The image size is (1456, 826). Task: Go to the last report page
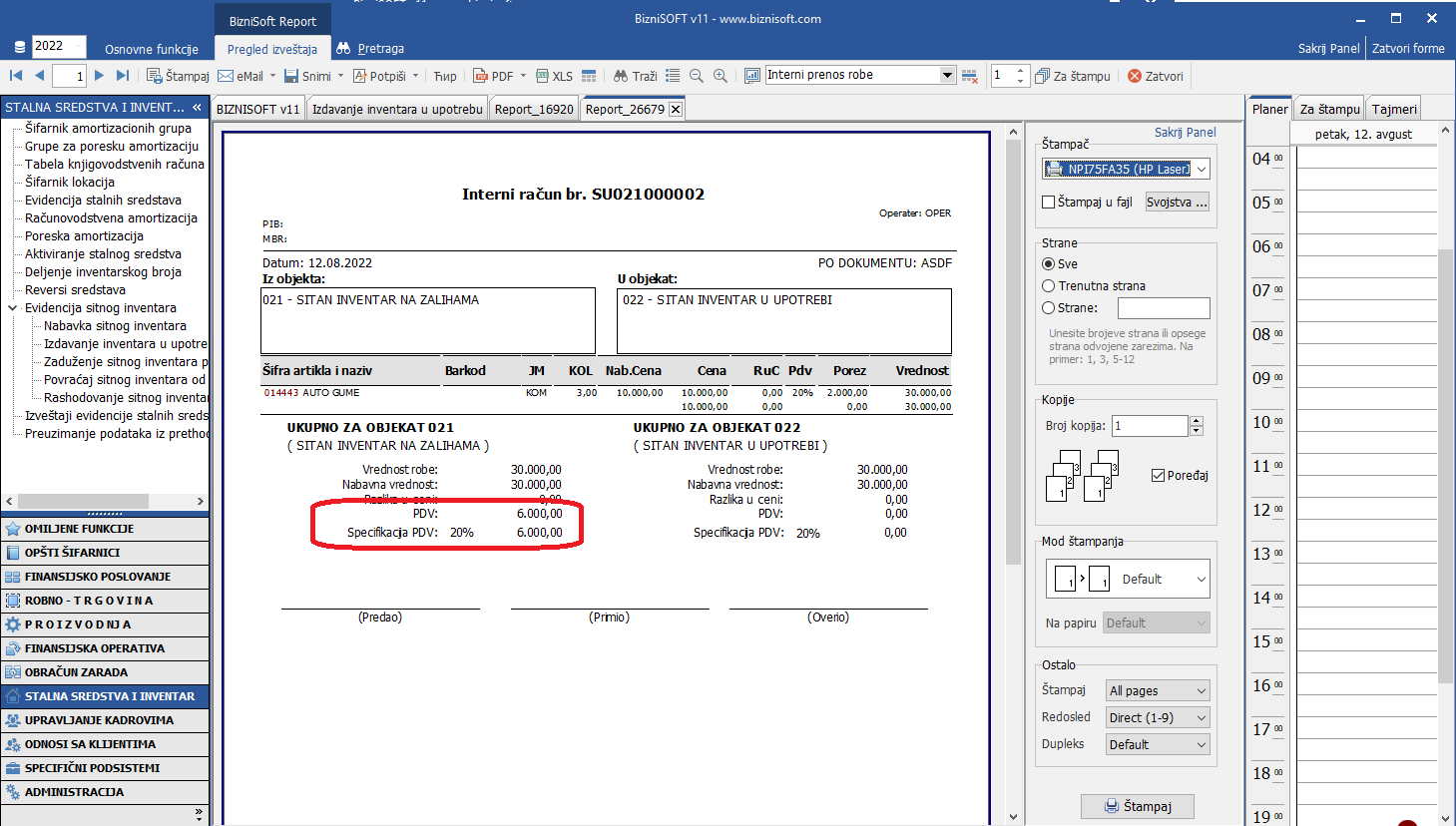click(123, 76)
